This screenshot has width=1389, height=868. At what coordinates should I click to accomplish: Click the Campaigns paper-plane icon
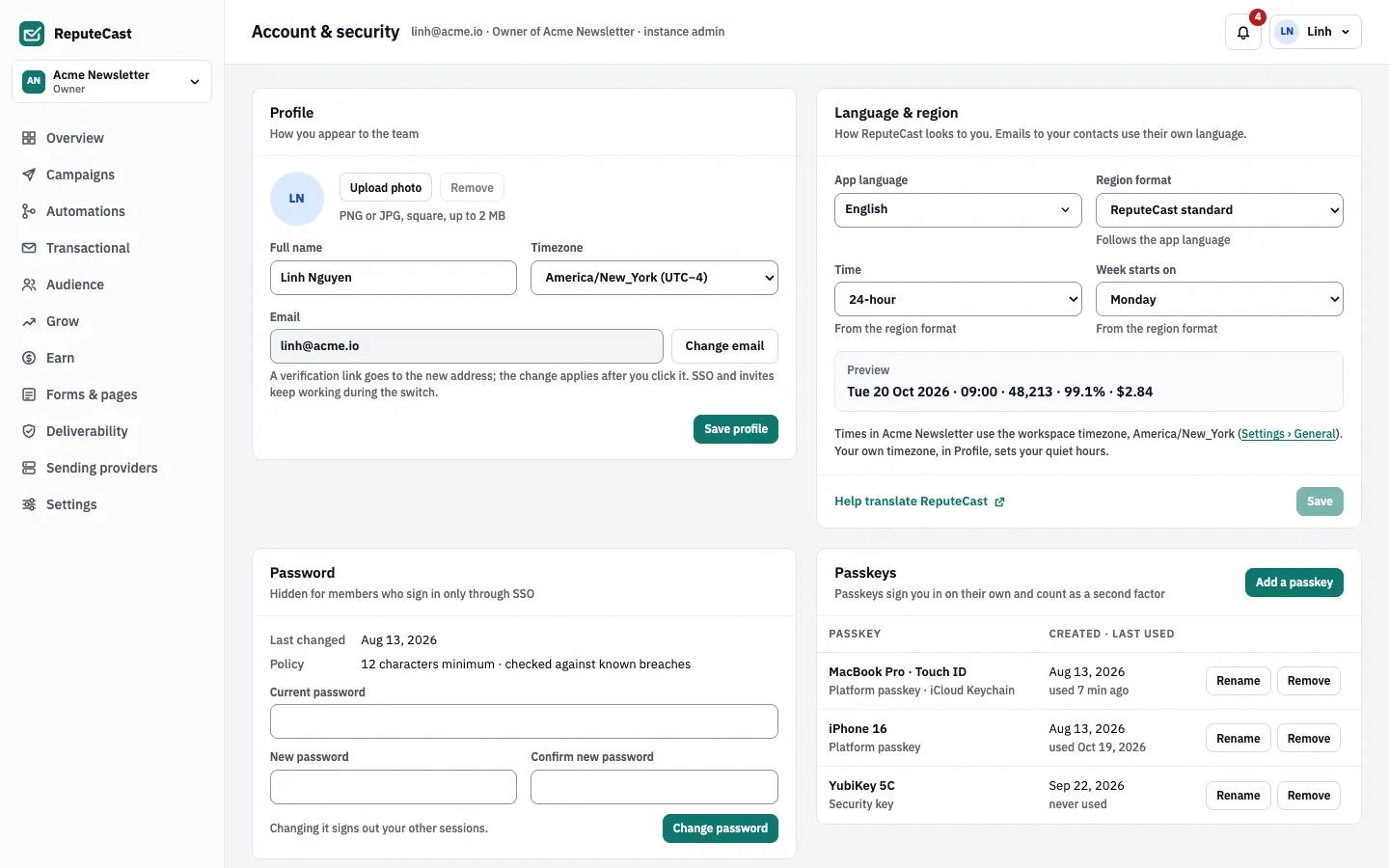[29, 175]
